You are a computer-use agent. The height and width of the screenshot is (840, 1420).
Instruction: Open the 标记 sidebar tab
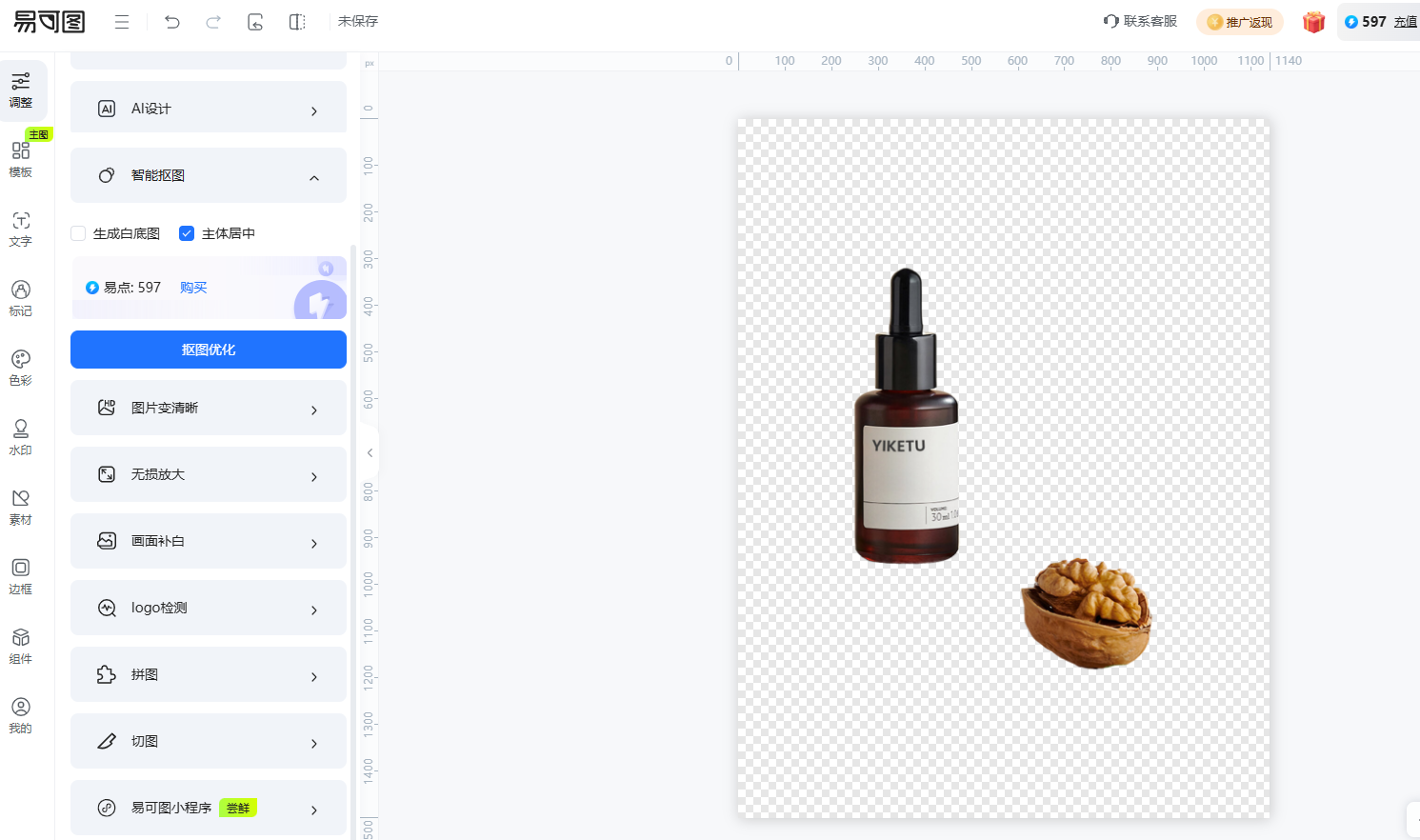[21, 299]
